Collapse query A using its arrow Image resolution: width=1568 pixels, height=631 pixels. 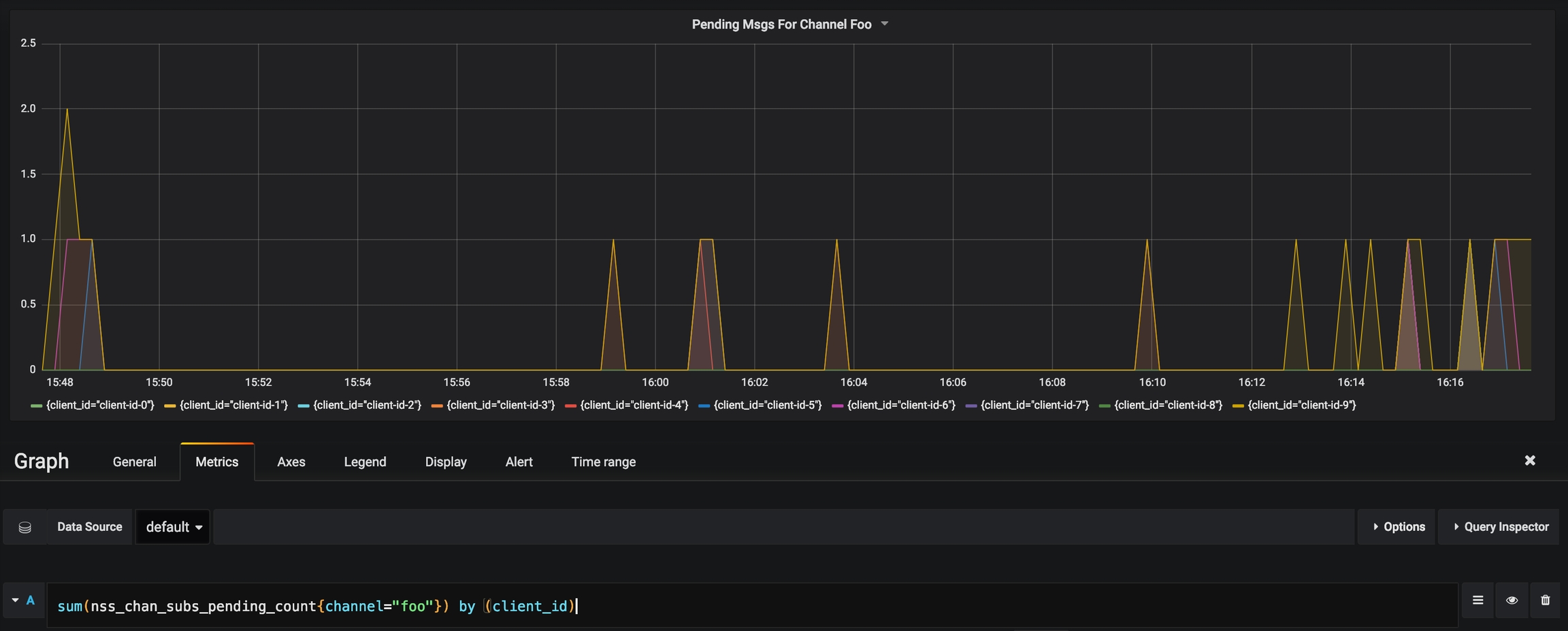coord(15,600)
